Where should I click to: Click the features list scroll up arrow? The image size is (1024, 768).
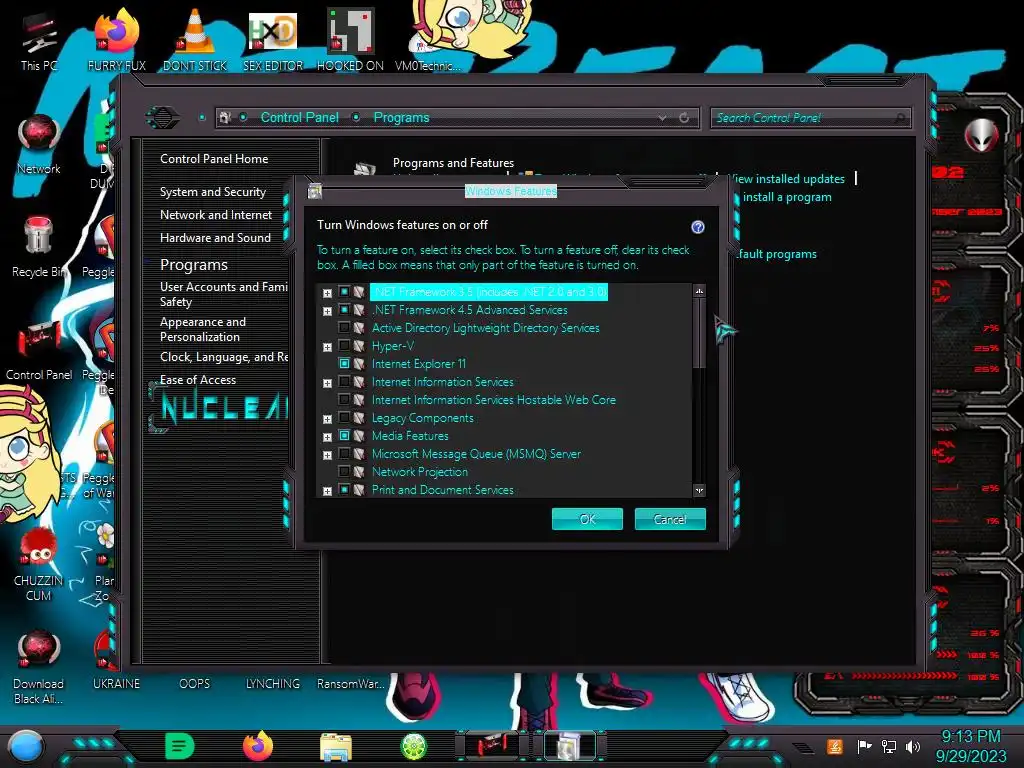coord(699,291)
